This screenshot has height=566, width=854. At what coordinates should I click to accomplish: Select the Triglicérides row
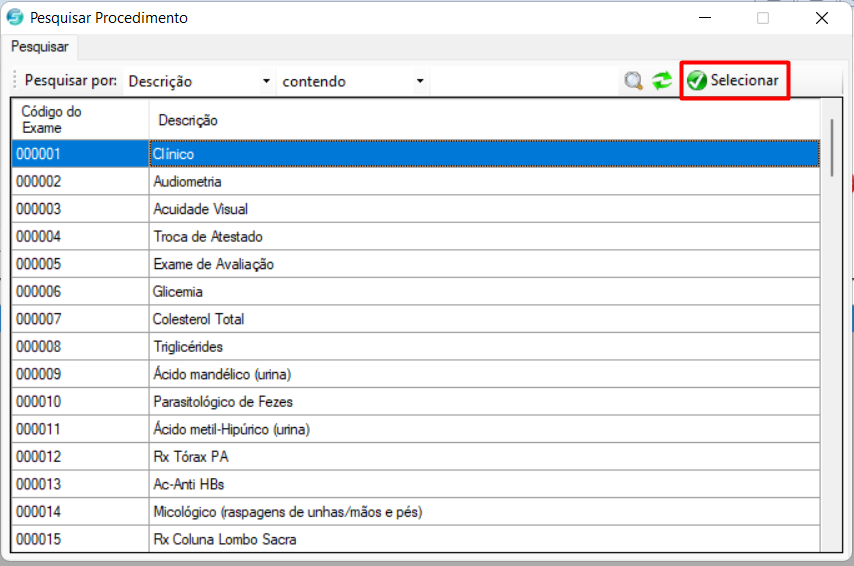tap(484, 346)
